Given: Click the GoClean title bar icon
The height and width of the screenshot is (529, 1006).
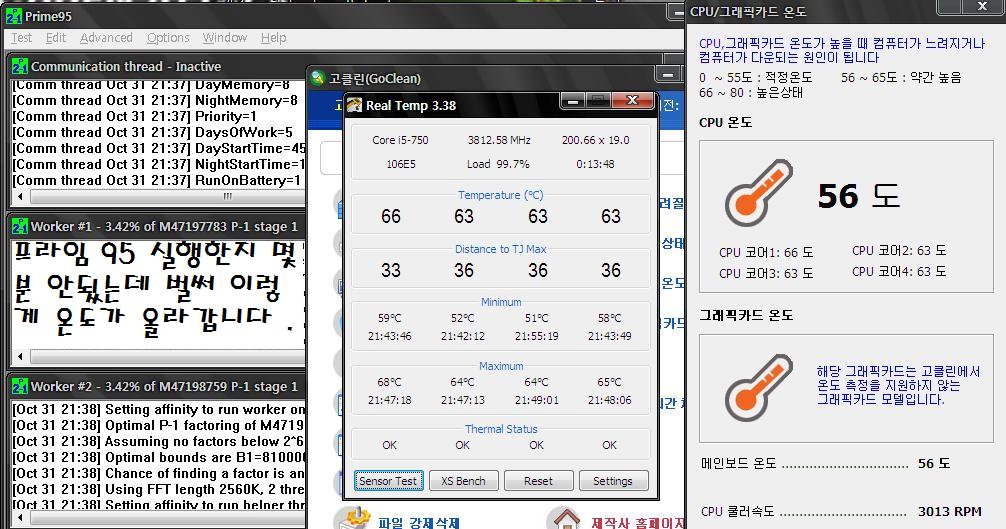Looking at the screenshot, I should tap(318, 78).
